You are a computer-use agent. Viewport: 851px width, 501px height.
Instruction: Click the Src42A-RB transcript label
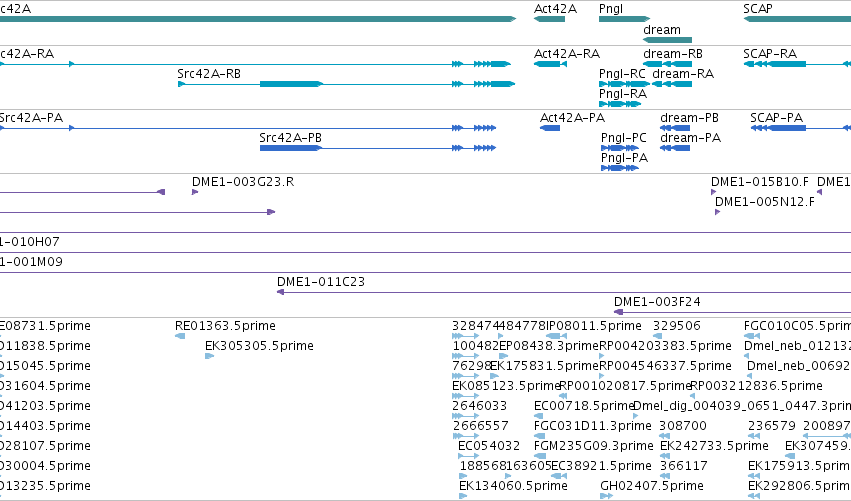[209, 74]
